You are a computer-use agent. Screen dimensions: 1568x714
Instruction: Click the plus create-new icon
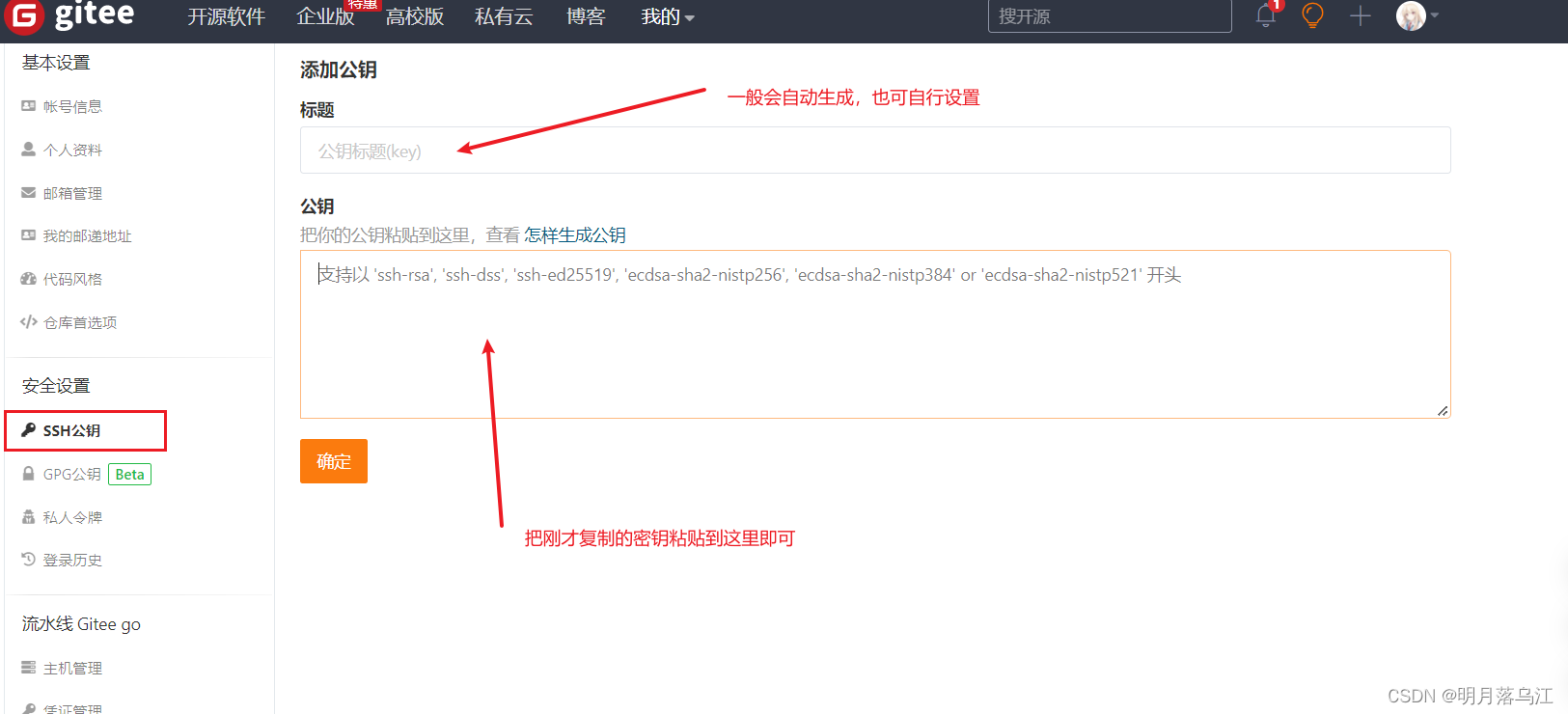(1361, 15)
